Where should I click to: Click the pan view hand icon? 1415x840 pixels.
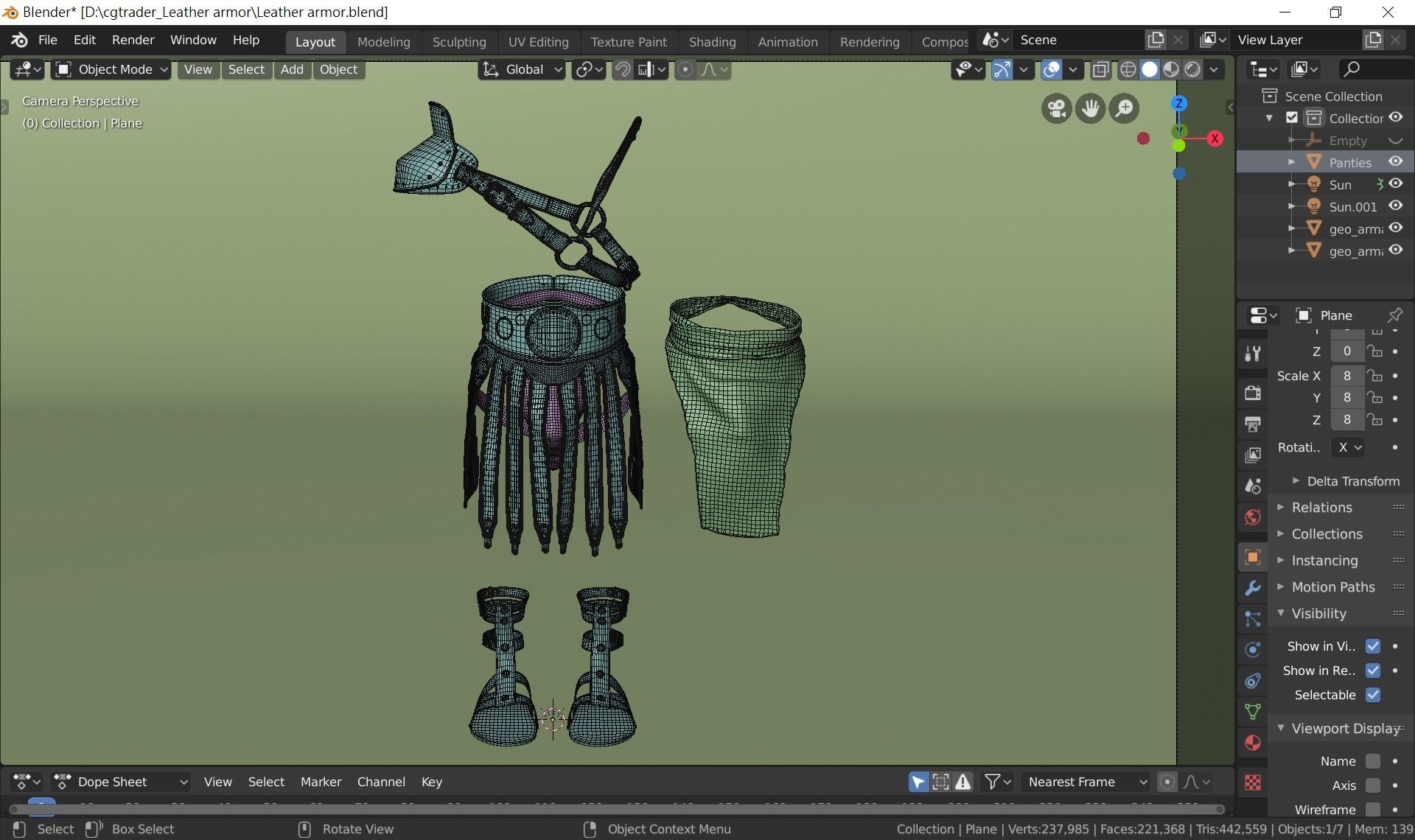(1091, 109)
